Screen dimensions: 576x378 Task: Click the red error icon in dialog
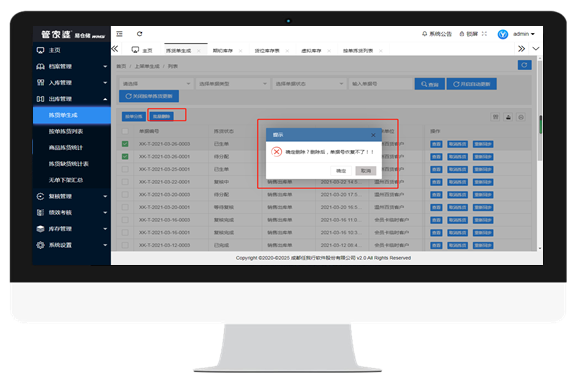277,151
